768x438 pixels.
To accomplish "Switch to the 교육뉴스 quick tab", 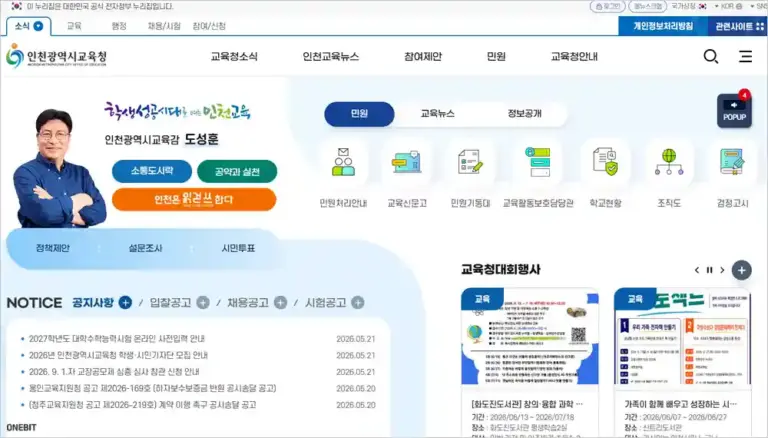I will (437, 114).
